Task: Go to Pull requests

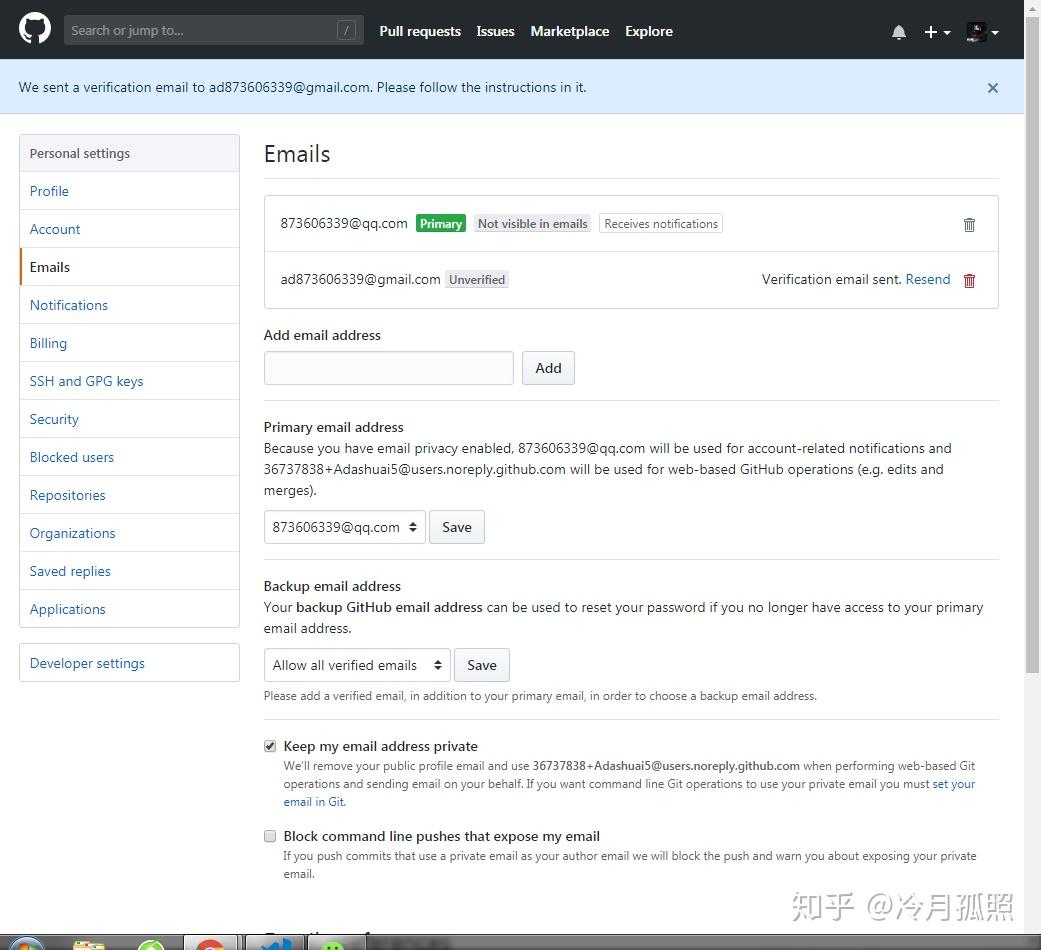Action: [x=420, y=31]
